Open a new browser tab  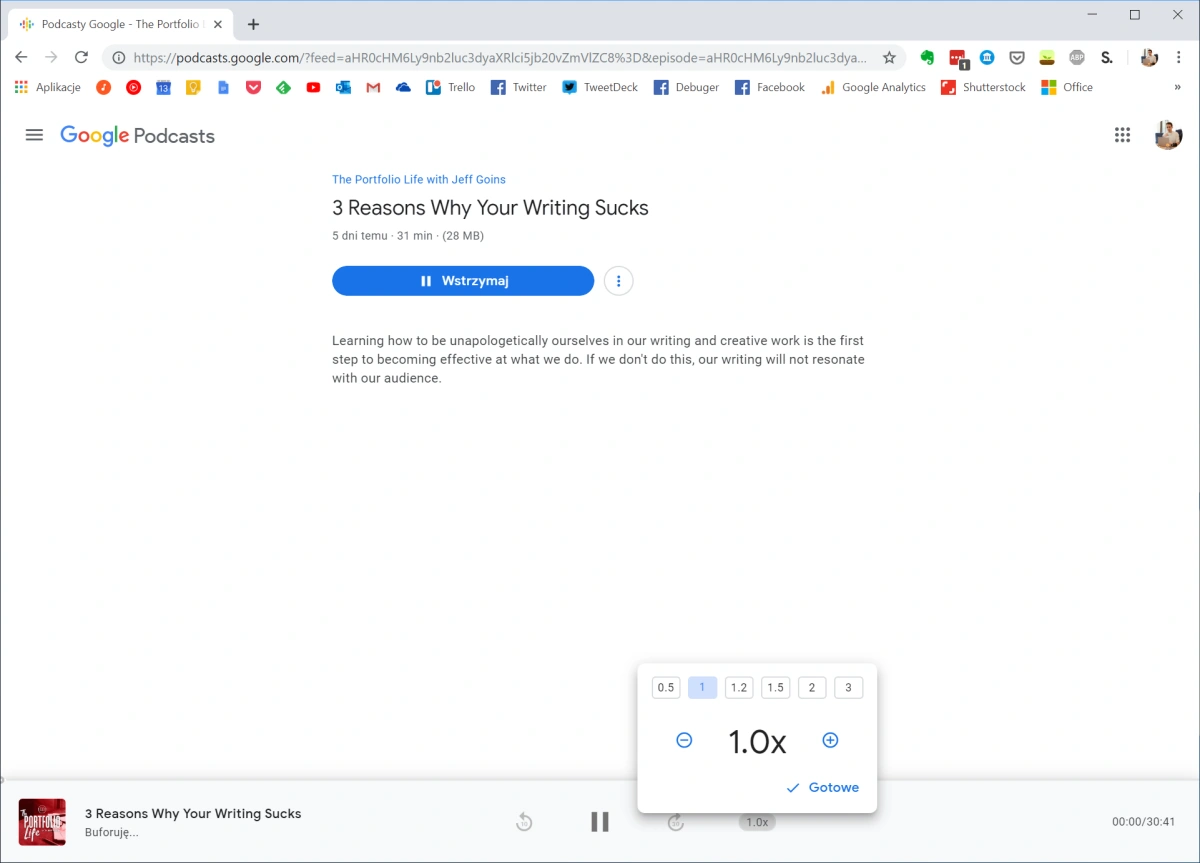(253, 24)
